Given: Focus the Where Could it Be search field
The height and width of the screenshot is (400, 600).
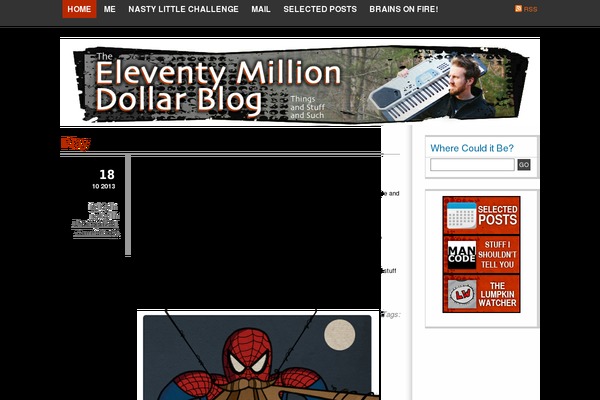Looking at the screenshot, I should coord(472,165).
